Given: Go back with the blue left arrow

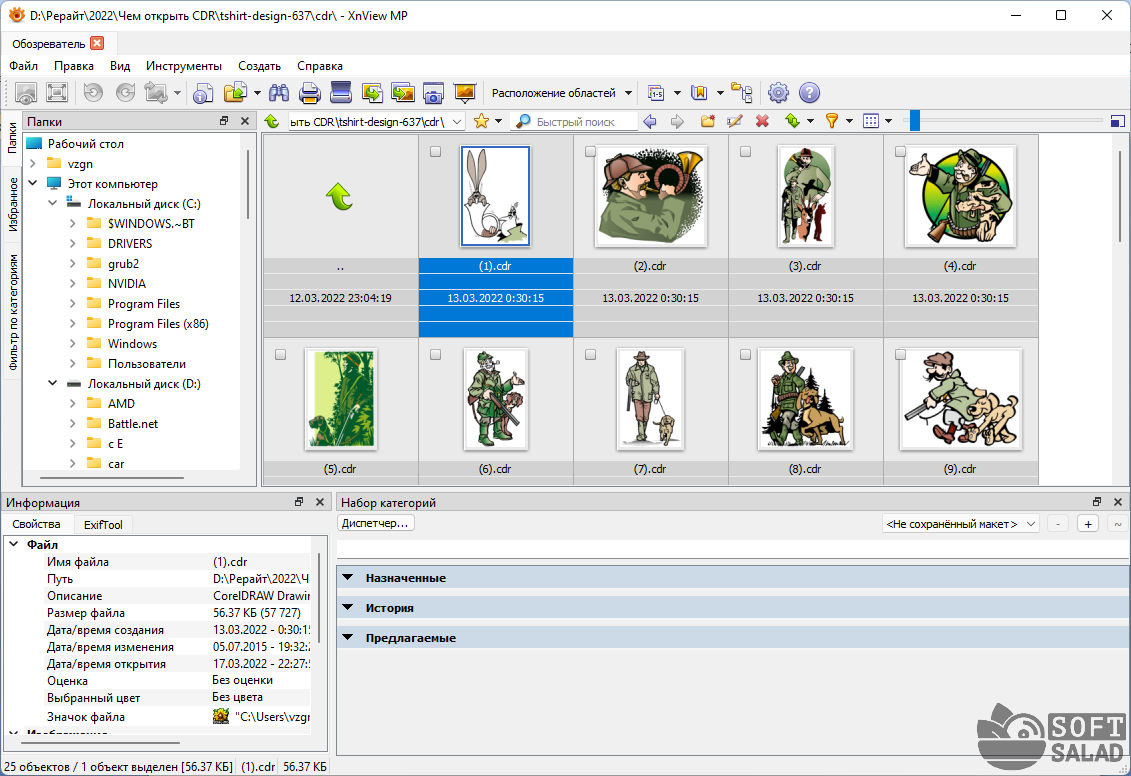Looking at the screenshot, I should (x=650, y=121).
